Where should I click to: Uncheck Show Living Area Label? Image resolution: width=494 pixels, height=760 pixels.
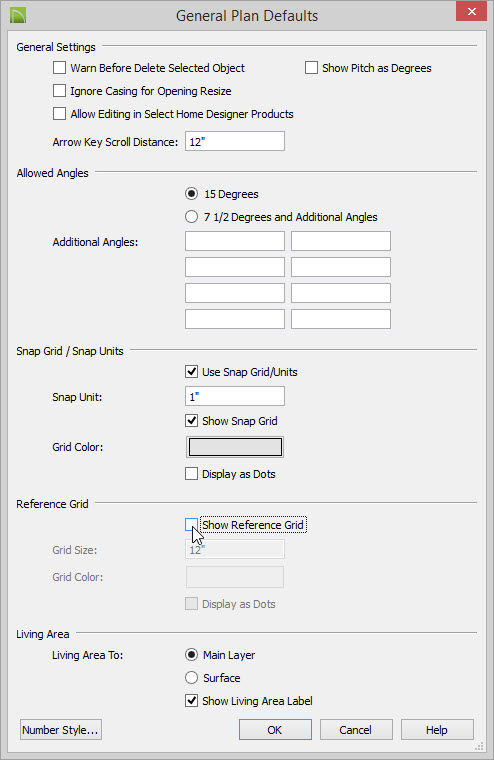[x=191, y=701]
